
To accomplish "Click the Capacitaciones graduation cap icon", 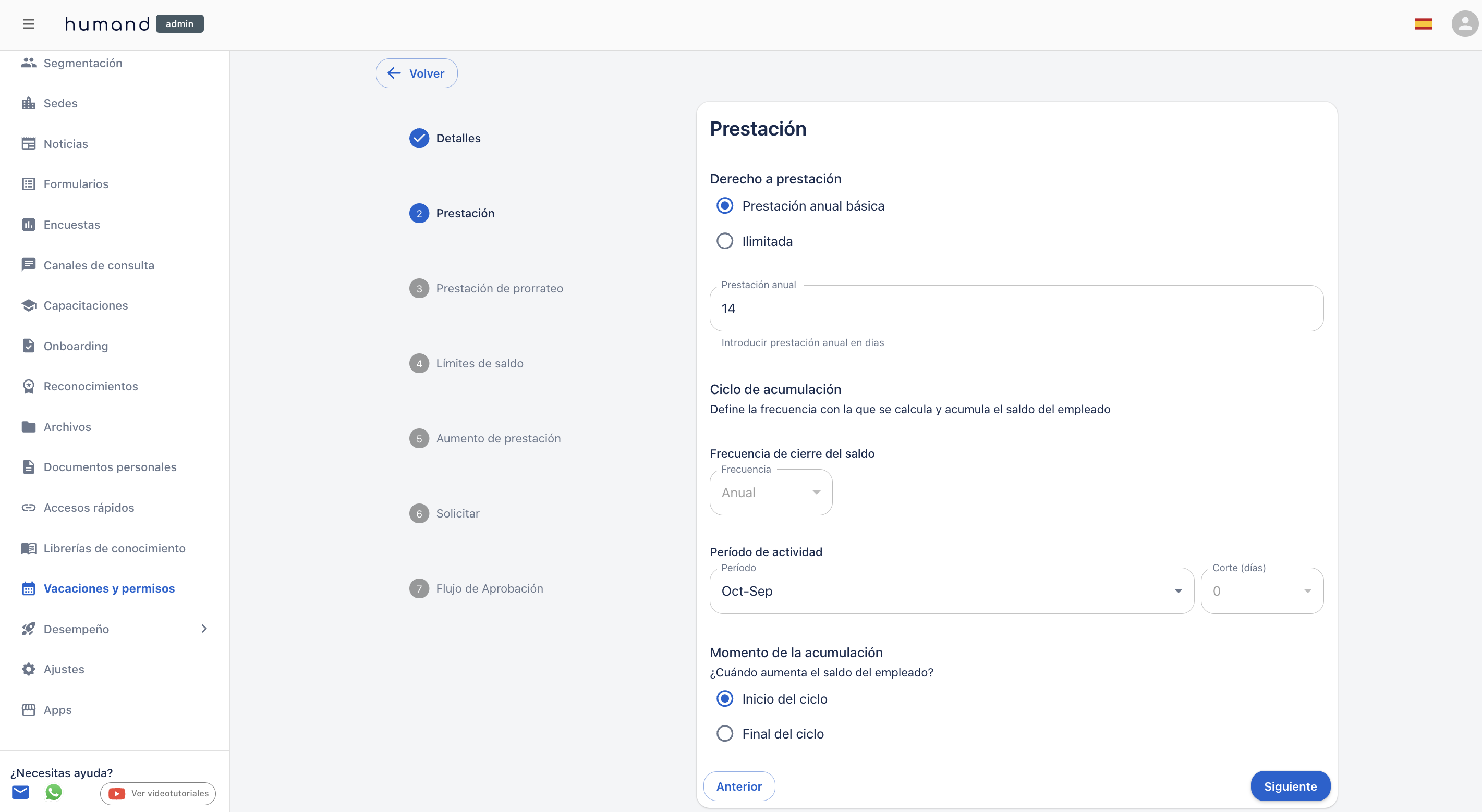I will (28, 305).
